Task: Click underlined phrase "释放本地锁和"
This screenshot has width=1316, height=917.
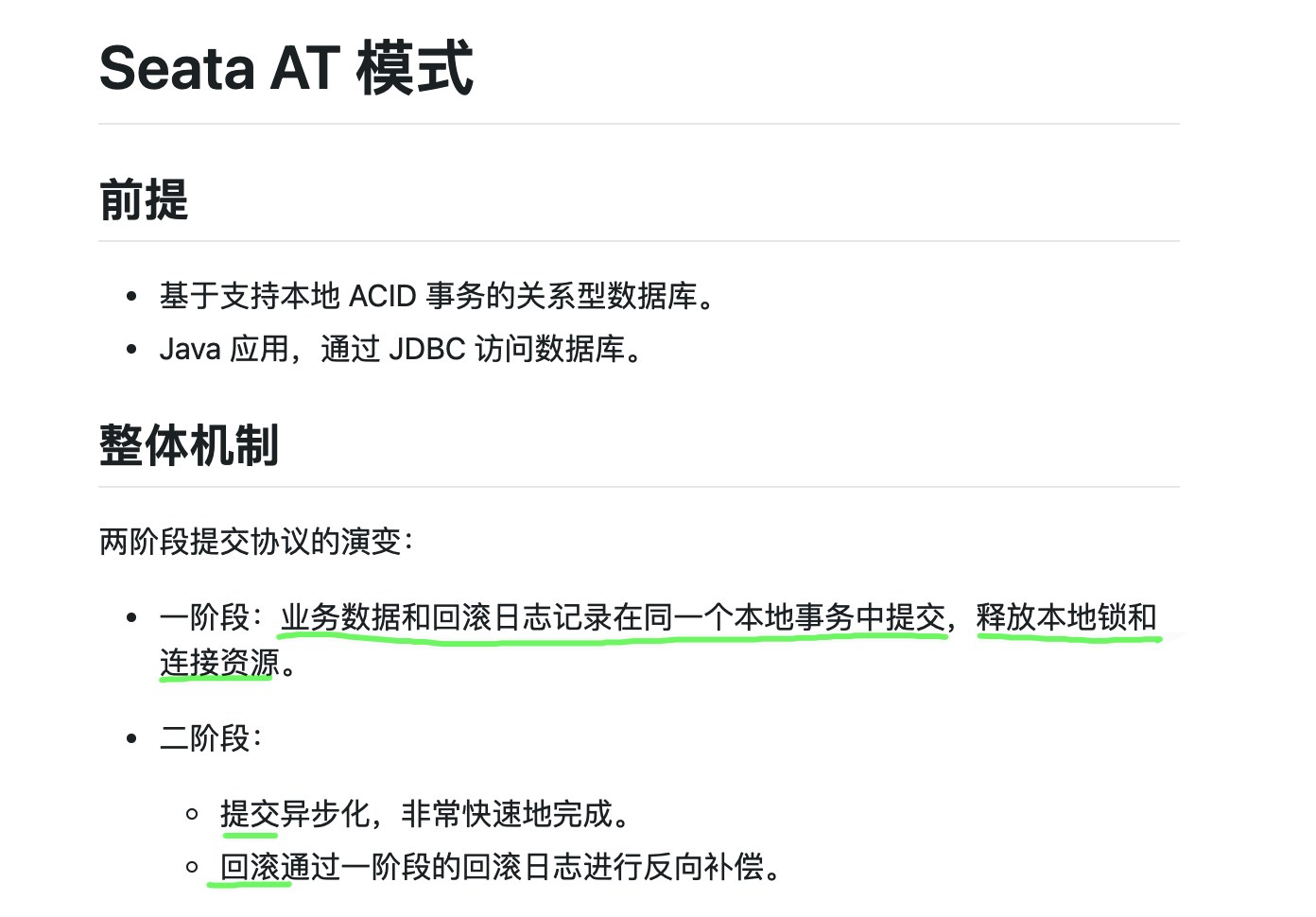Action: point(1066,617)
